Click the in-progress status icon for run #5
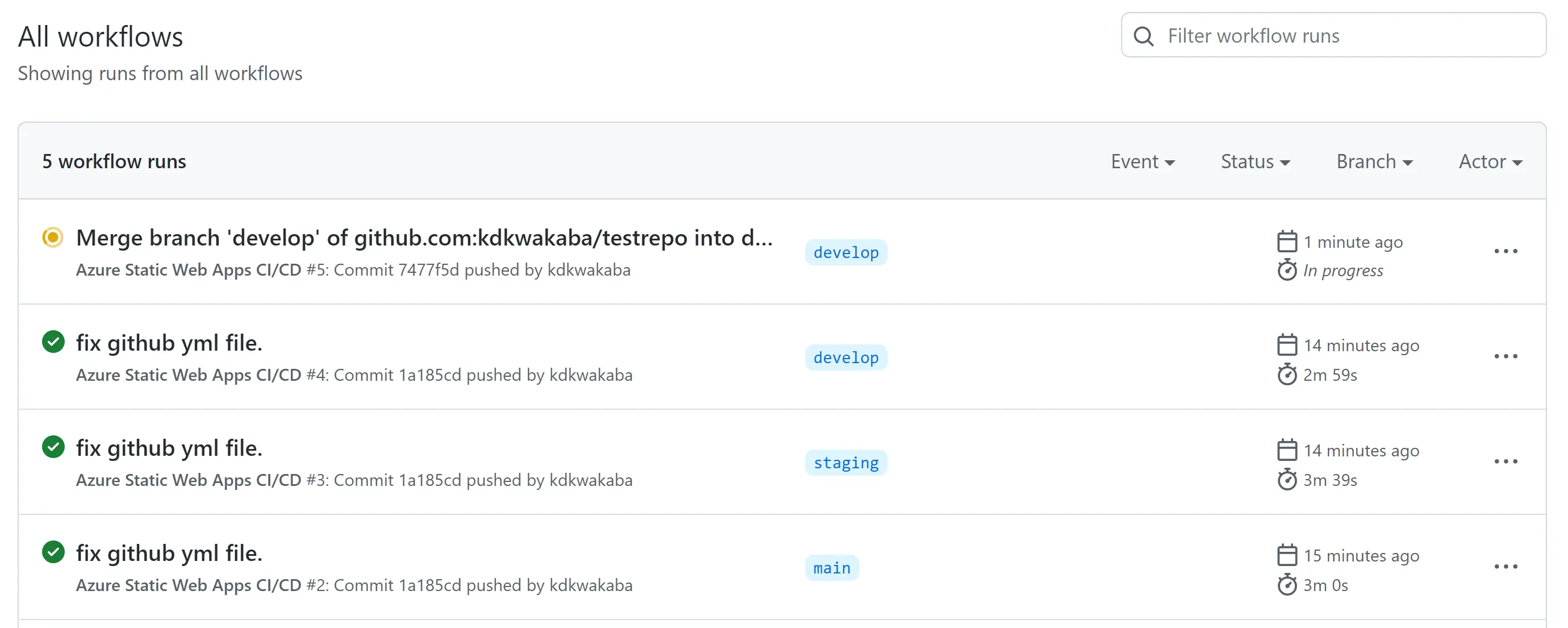 coord(53,237)
